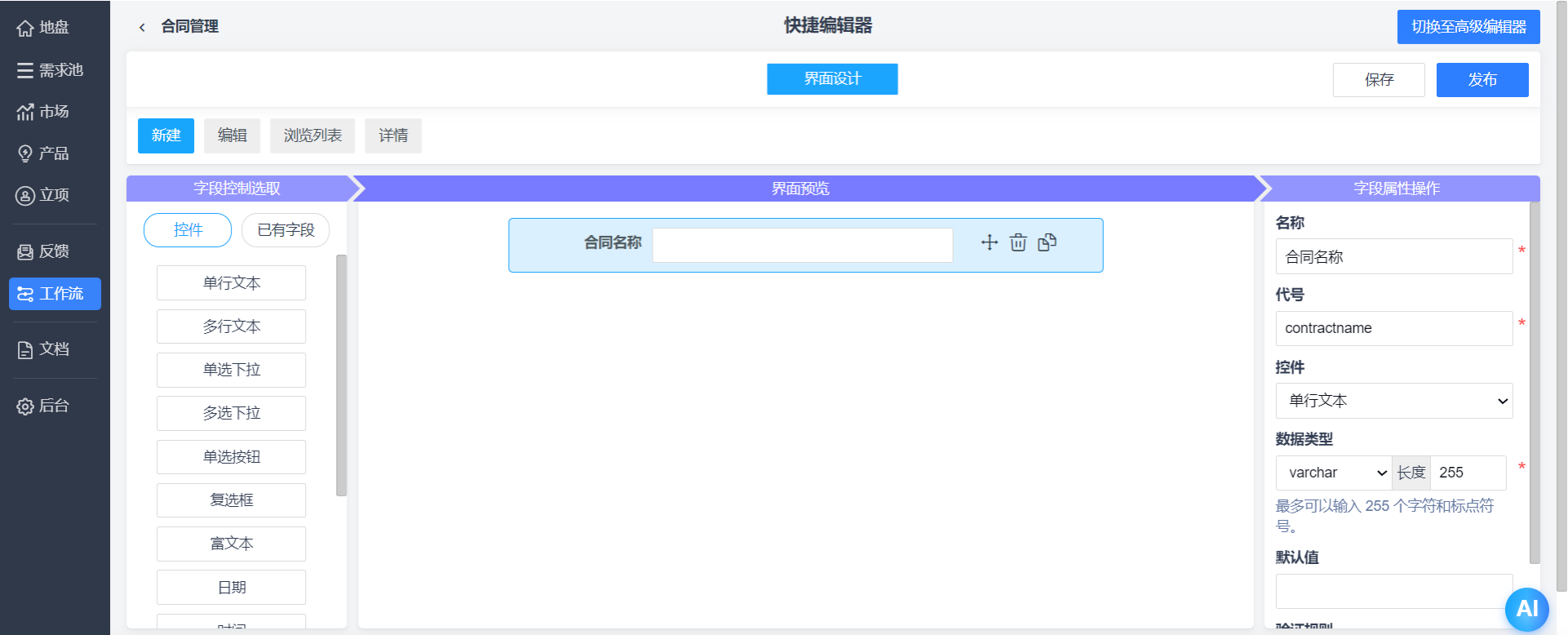Add a 单选下拉 control
Viewport: 1568px width, 635px height.
point(232,370)
